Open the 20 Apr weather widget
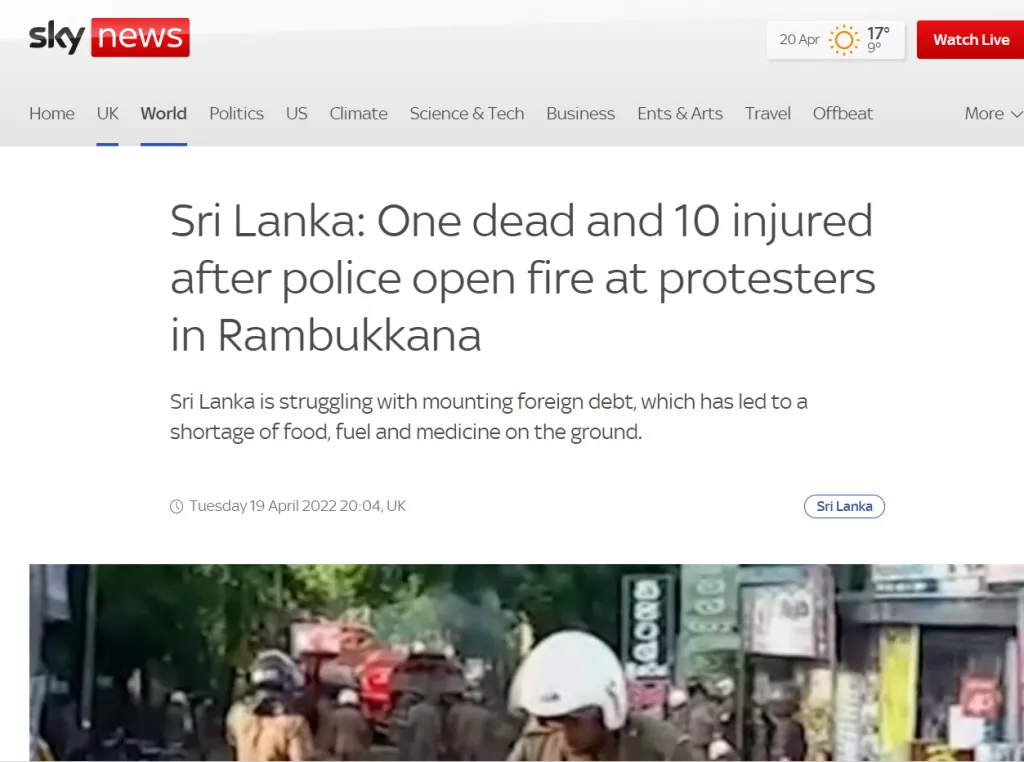The height and width of the screenshot is (762, 1024). [x=836, y=40]
